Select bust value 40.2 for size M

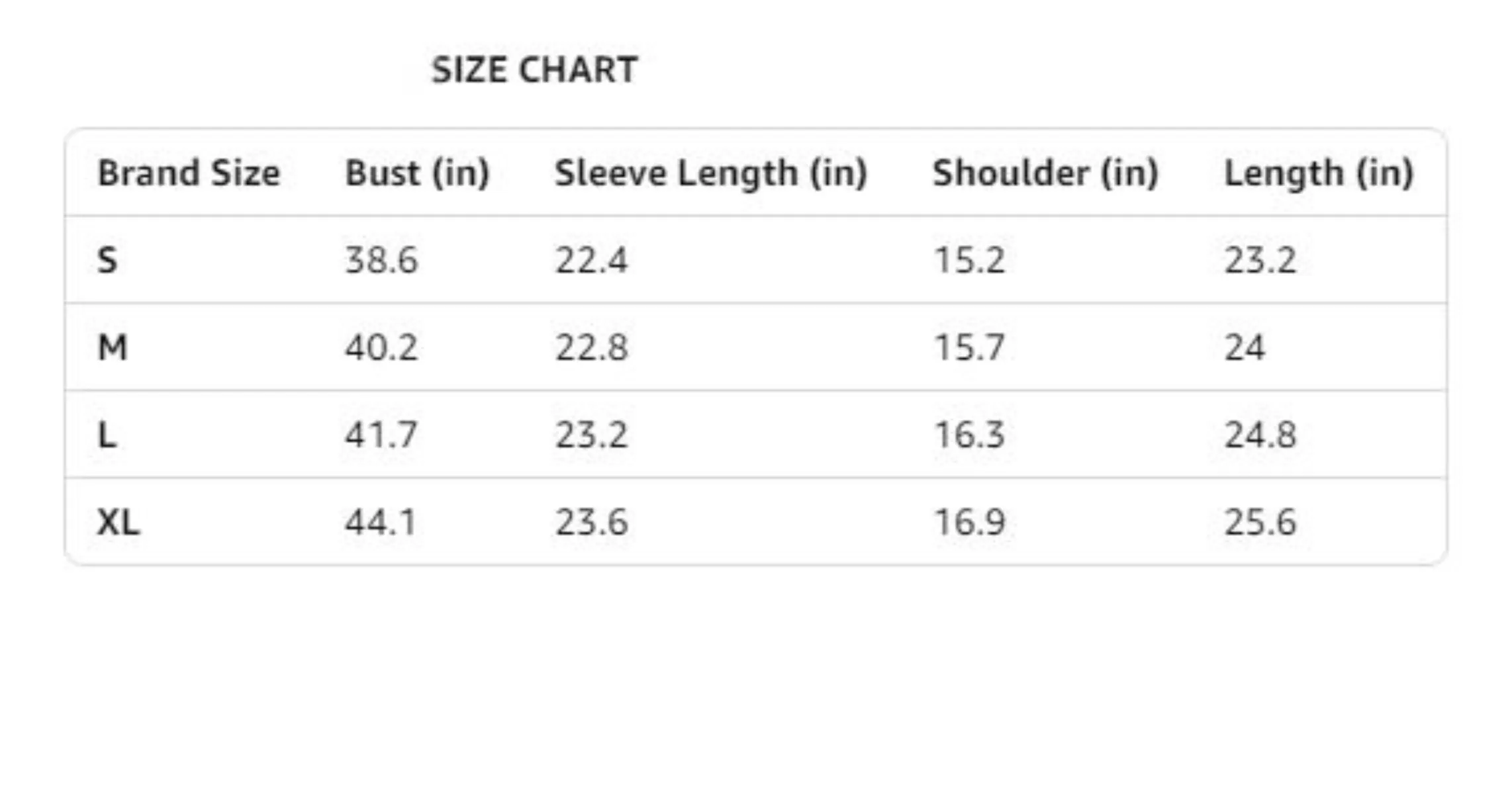pos(381,347)
